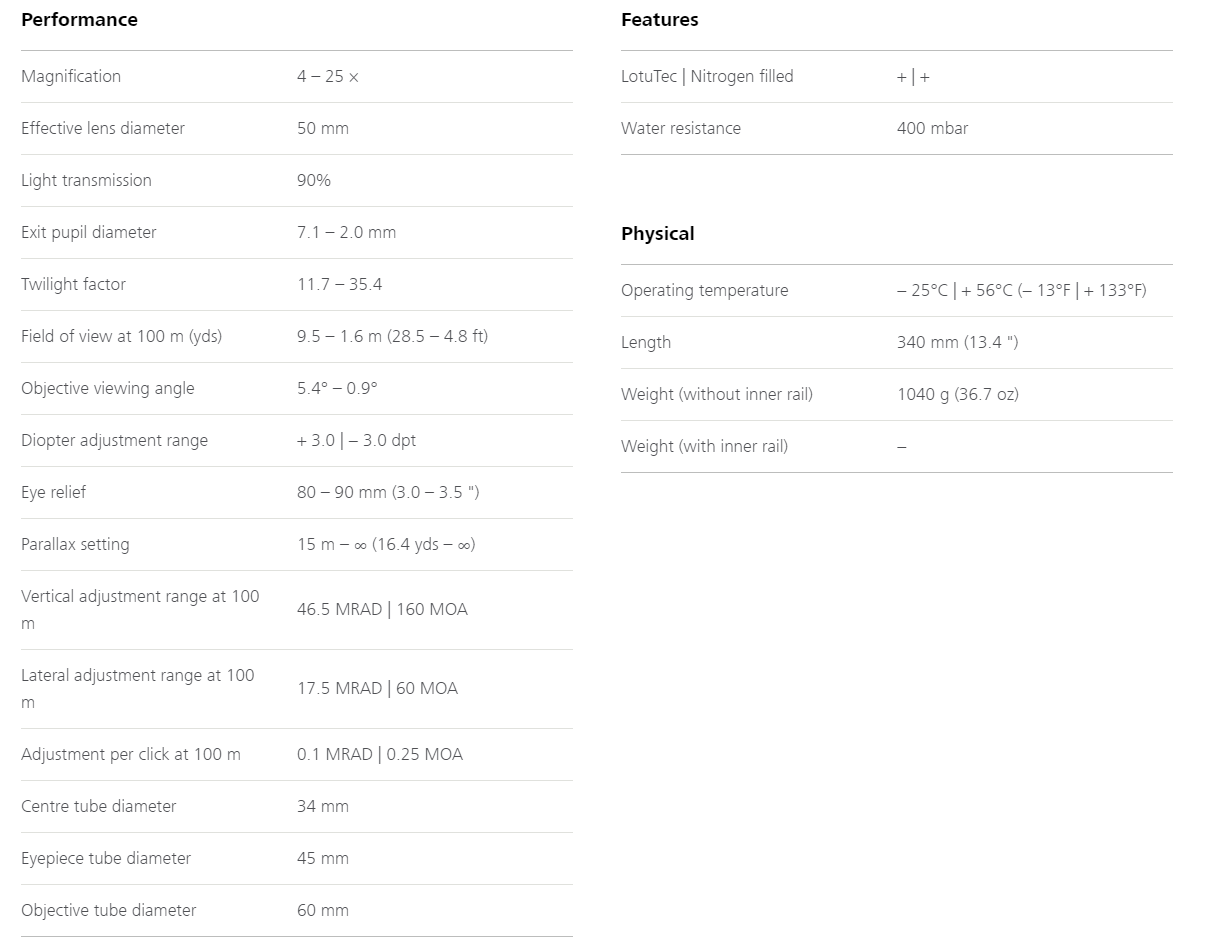Select the Eye relief value text
Screen dimensions: 1209x945
click(388, 493)
